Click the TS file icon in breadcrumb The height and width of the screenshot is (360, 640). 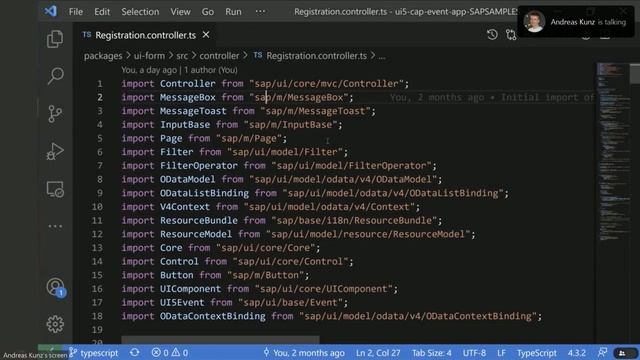click(x=258, y=56)
